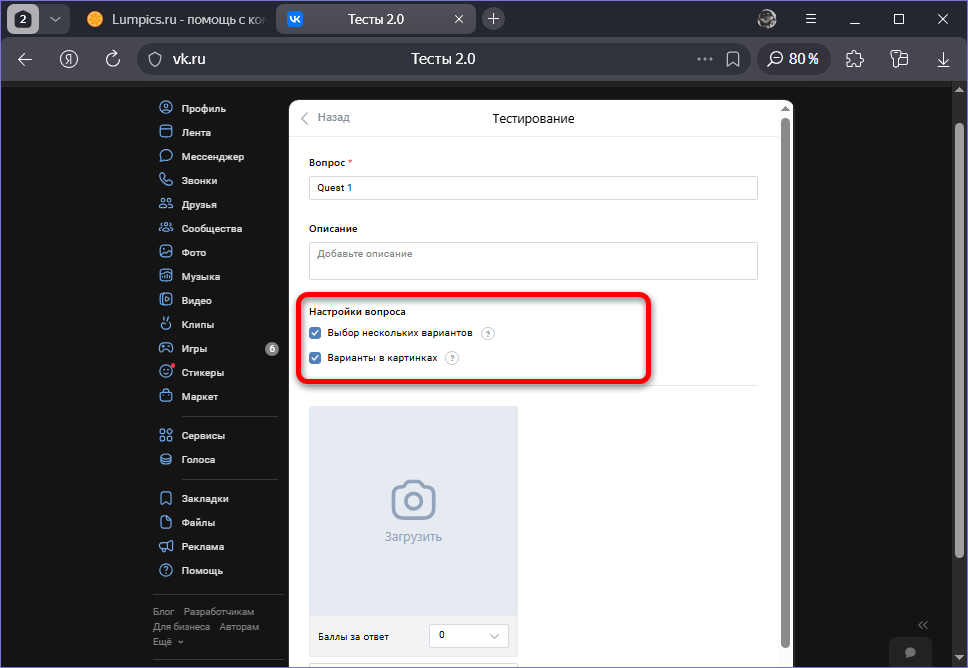Expand the Ещё footer menu
Screen dimensions: 968x668
(168, 642)
